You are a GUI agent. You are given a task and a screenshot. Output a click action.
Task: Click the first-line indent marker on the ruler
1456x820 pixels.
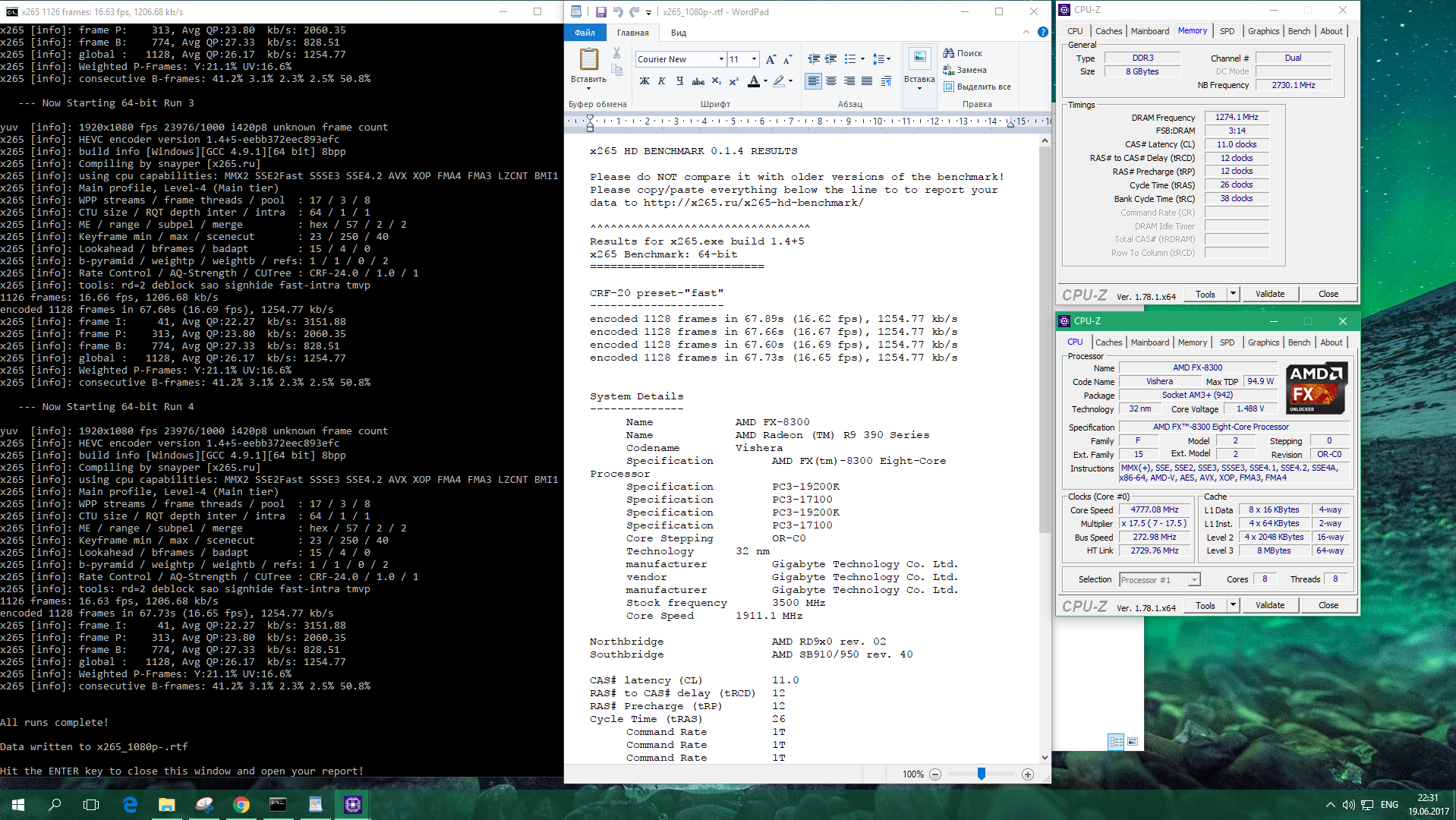(590, 118)
